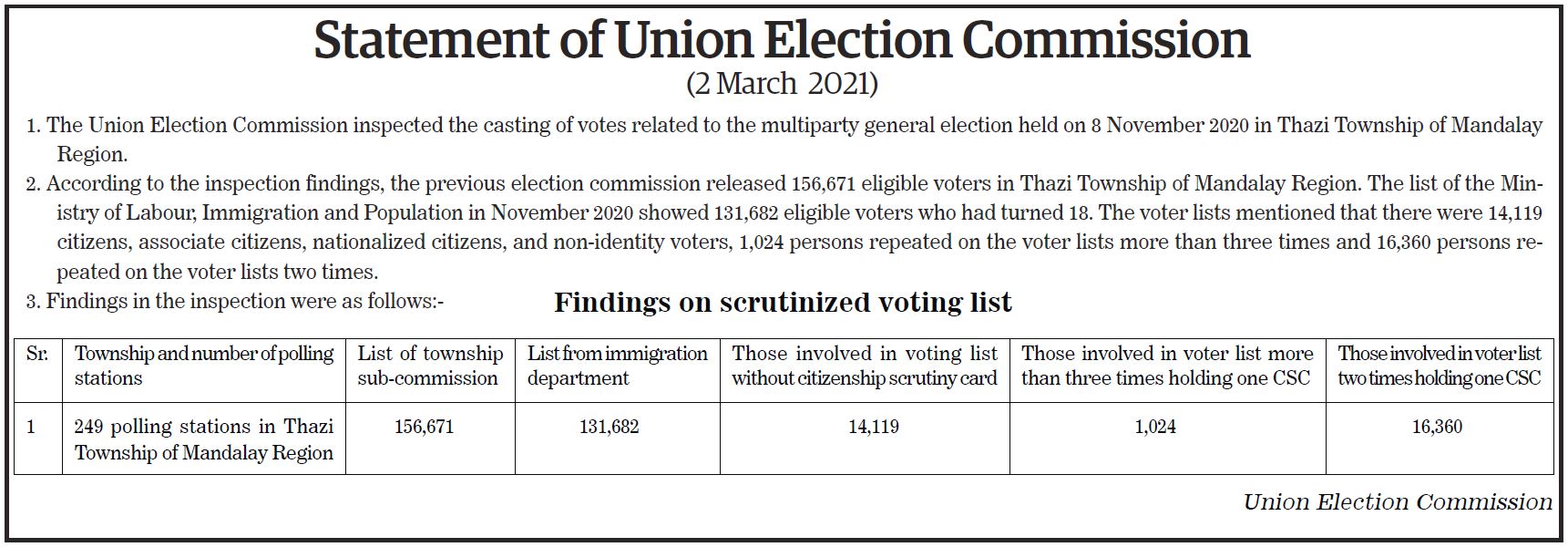Click the table cell showing 16,360
Screen dimensions: 1568x547
click(x=1437, y=427)
